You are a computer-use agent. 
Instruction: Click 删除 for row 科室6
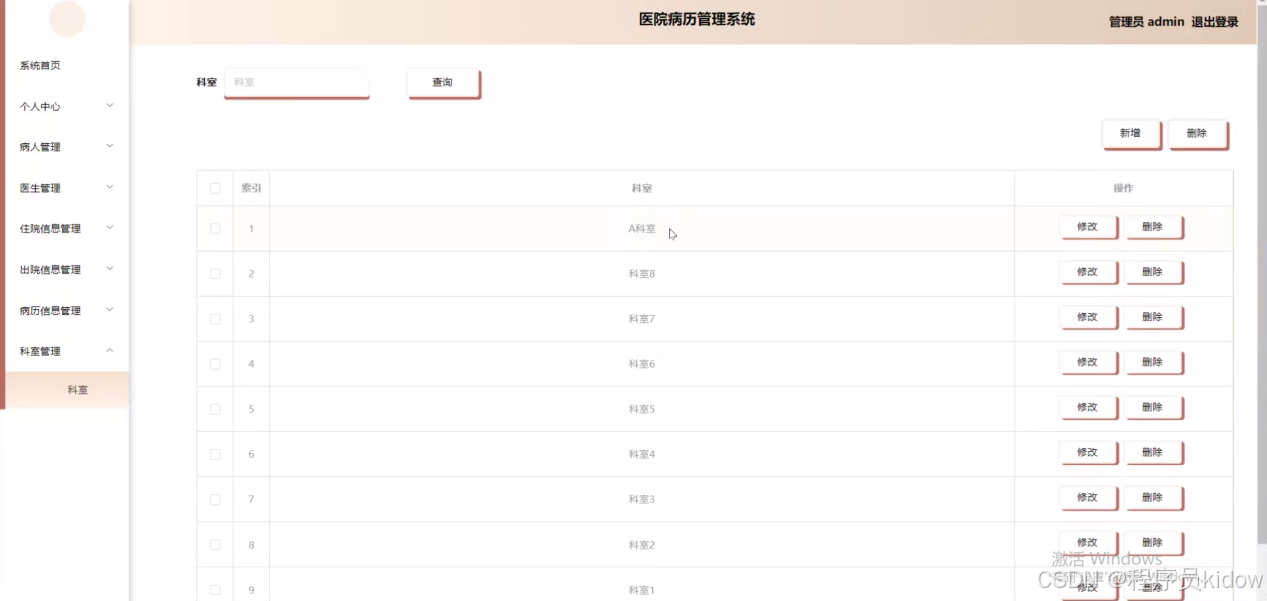click(x=1154, y=362)
